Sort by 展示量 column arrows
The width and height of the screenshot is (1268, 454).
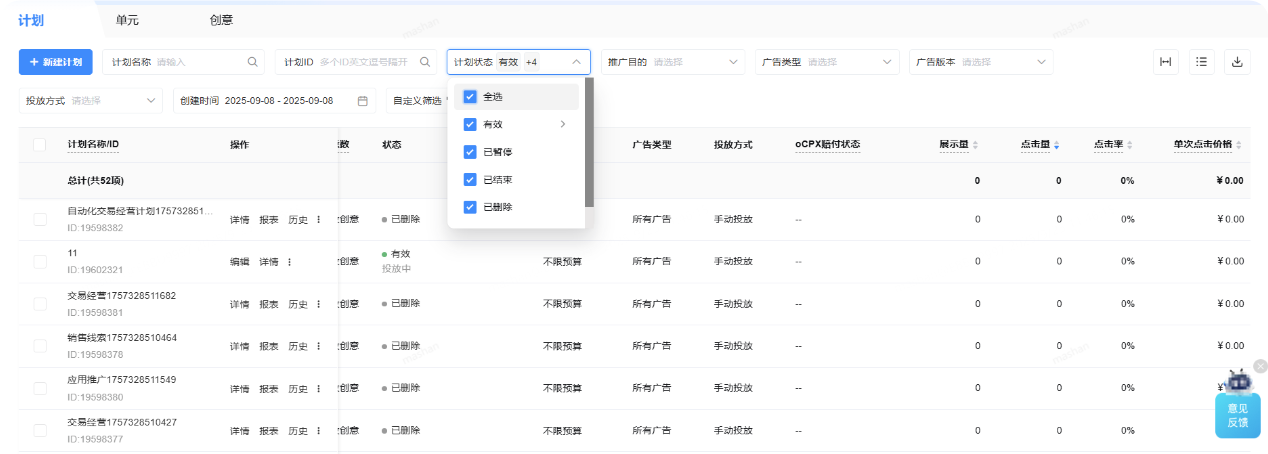pos(975,145)
